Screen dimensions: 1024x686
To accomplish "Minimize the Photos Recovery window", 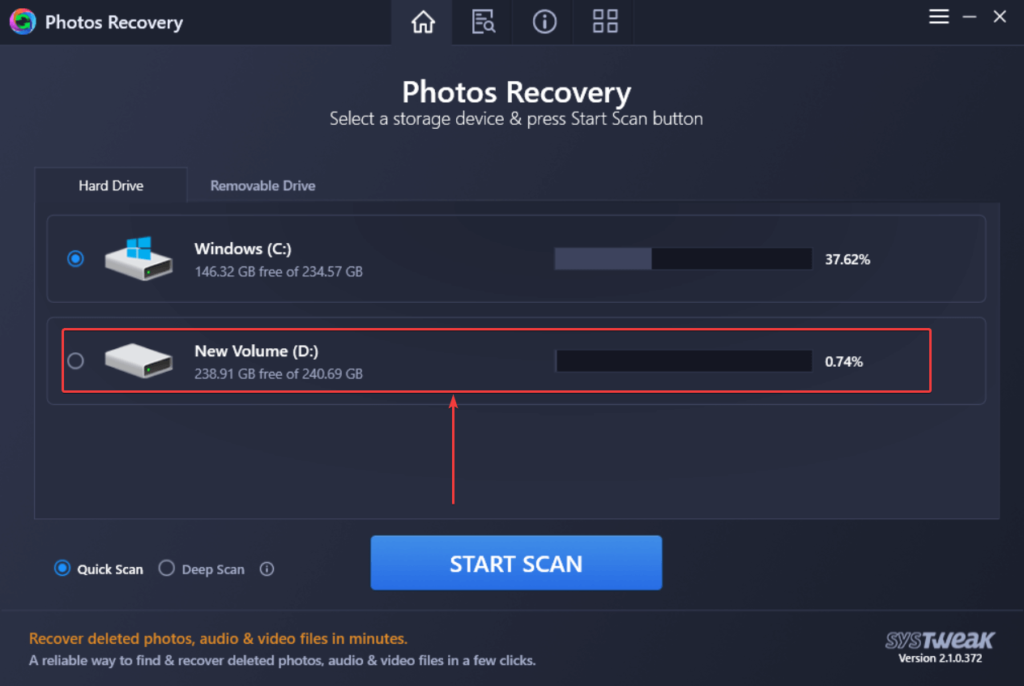I will [x=969, y=17].
